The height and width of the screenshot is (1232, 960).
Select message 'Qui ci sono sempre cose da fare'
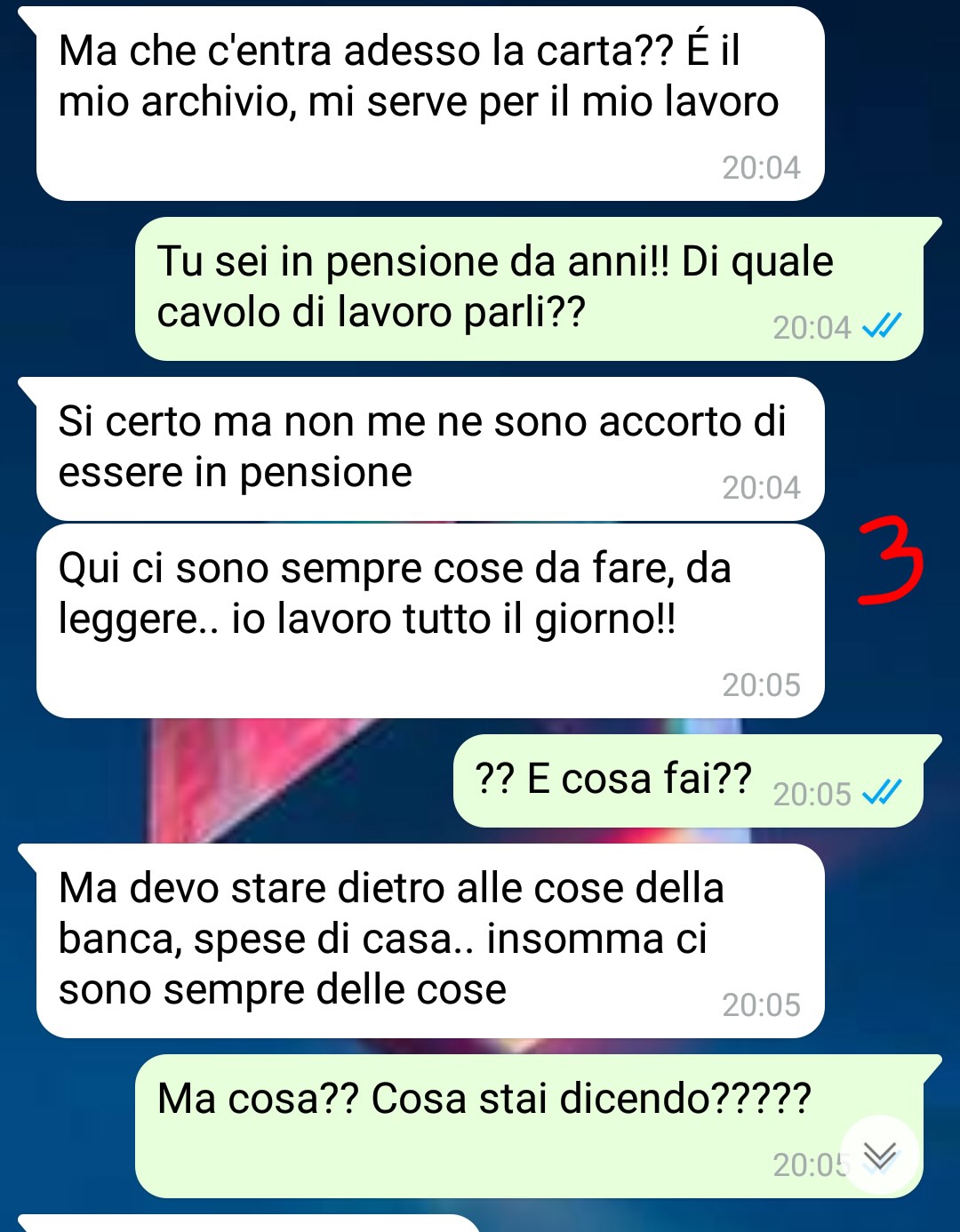(x=430, y=620)
